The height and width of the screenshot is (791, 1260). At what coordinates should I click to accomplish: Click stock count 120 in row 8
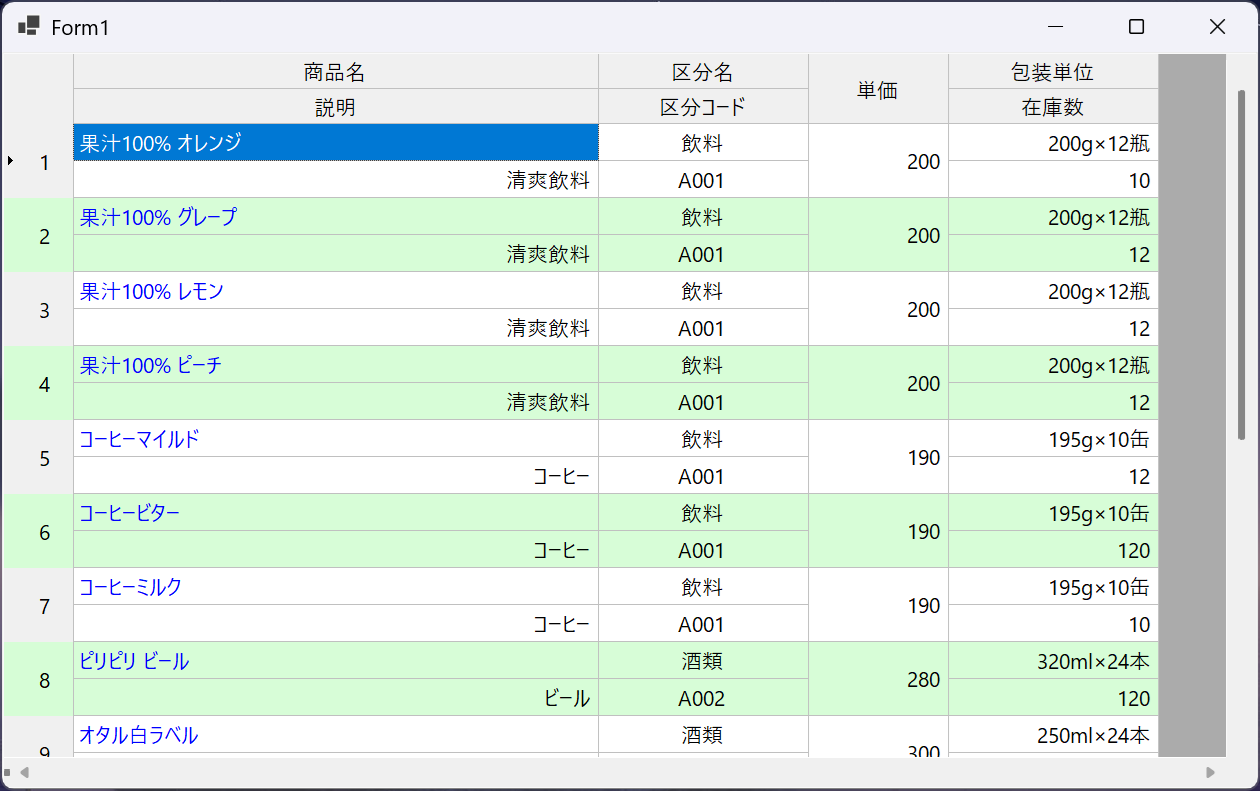click(1053, 698)
